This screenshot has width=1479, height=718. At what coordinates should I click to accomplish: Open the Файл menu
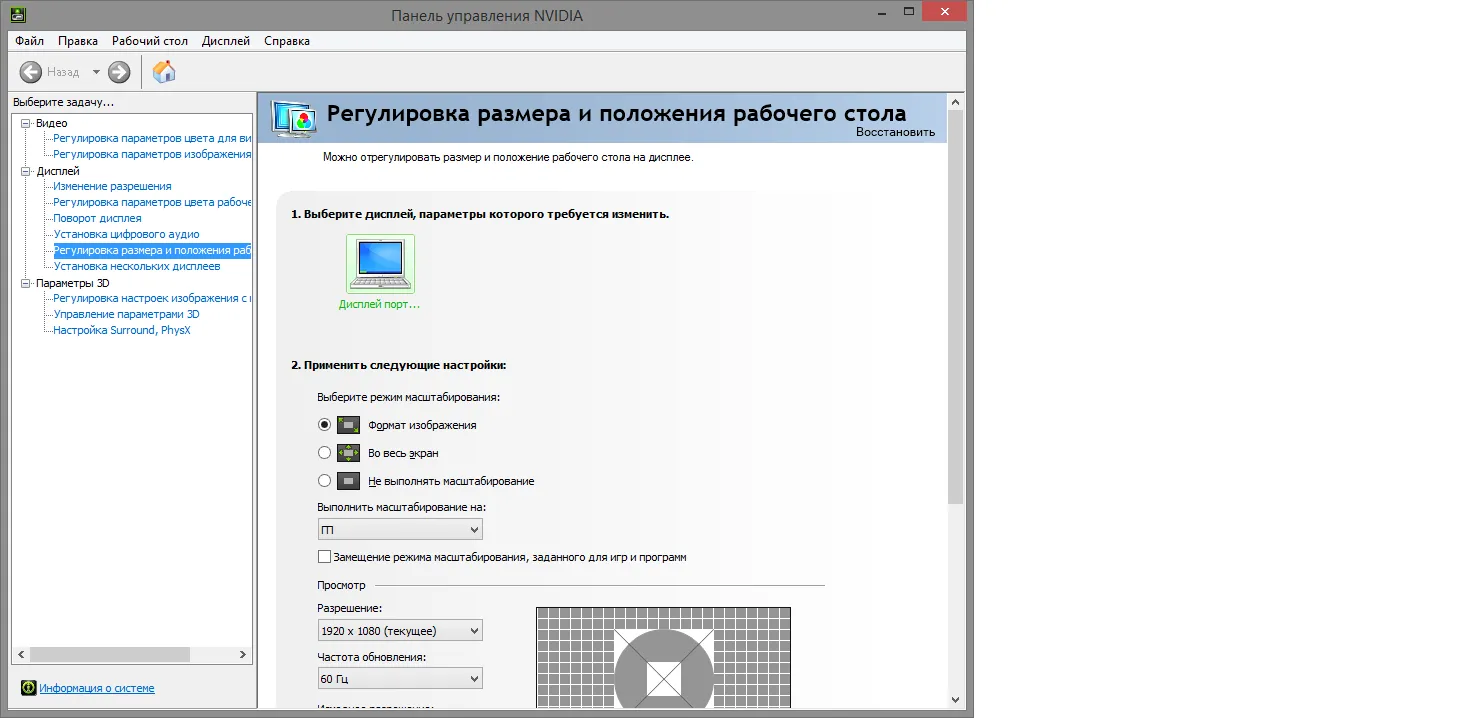click(x=30, y=41)
